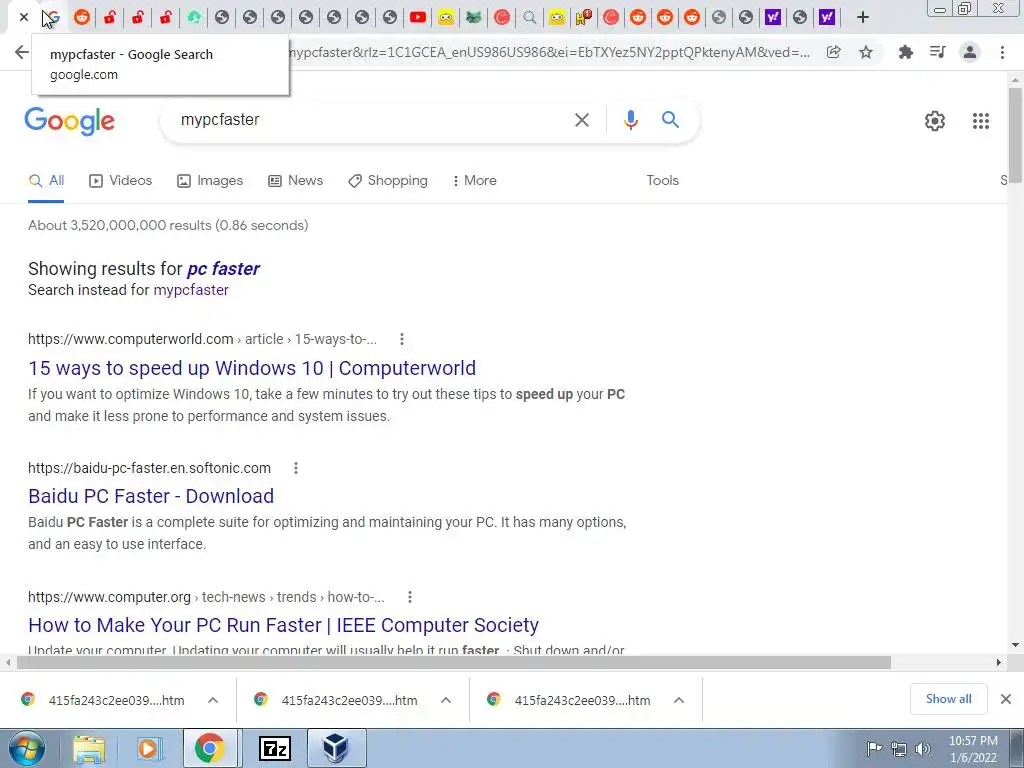The width and height of the screenshot is (1024, 768).
Task: Open a new tab with plus button
Action: pos(863,18)
